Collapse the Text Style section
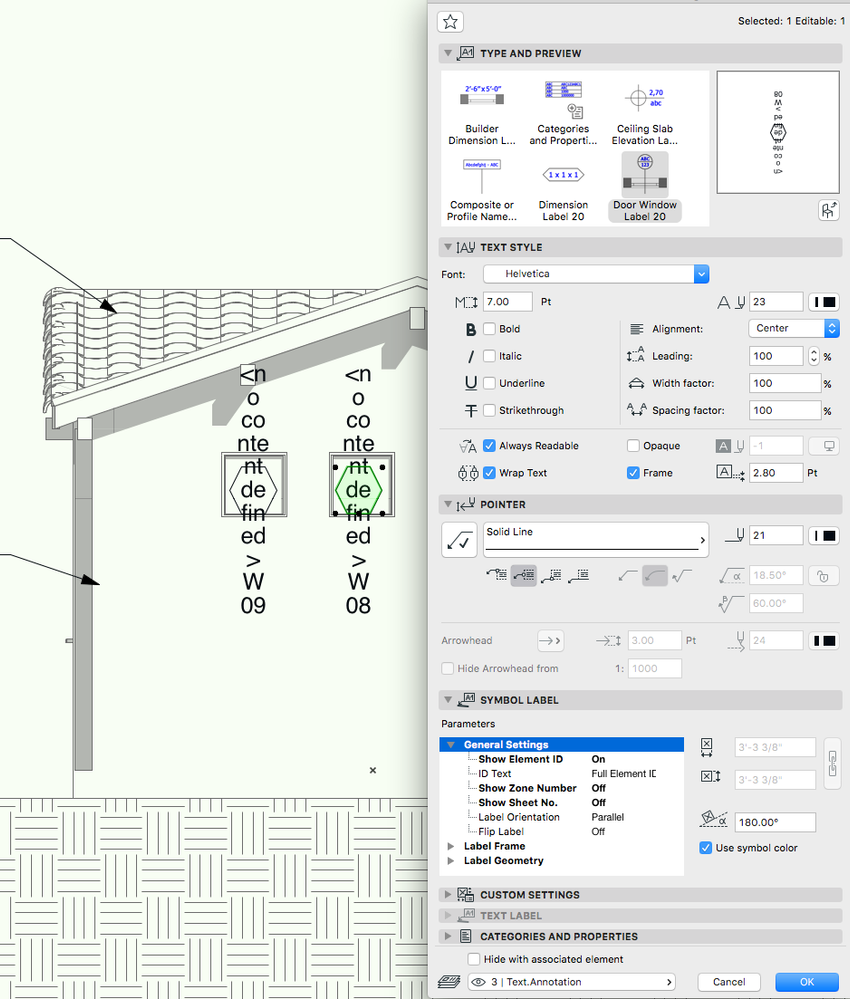Screen dimensions: 850x999 click(x=448, y=247)
